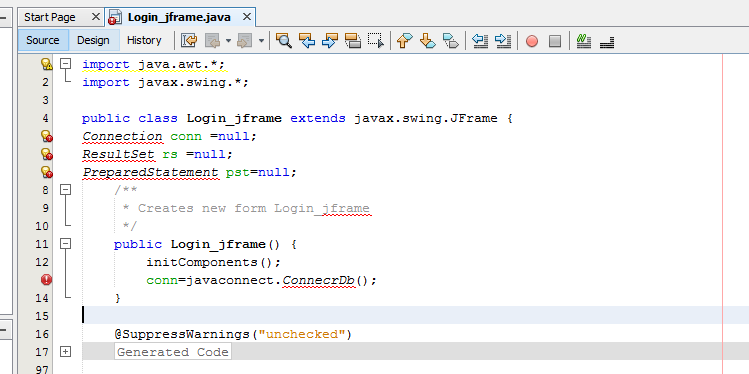Click error lightbulb beside ResultSet rs line
Image resolution: width=749 pixels, height=374 pixels.
pyautogui.click(x=46, y=154)
